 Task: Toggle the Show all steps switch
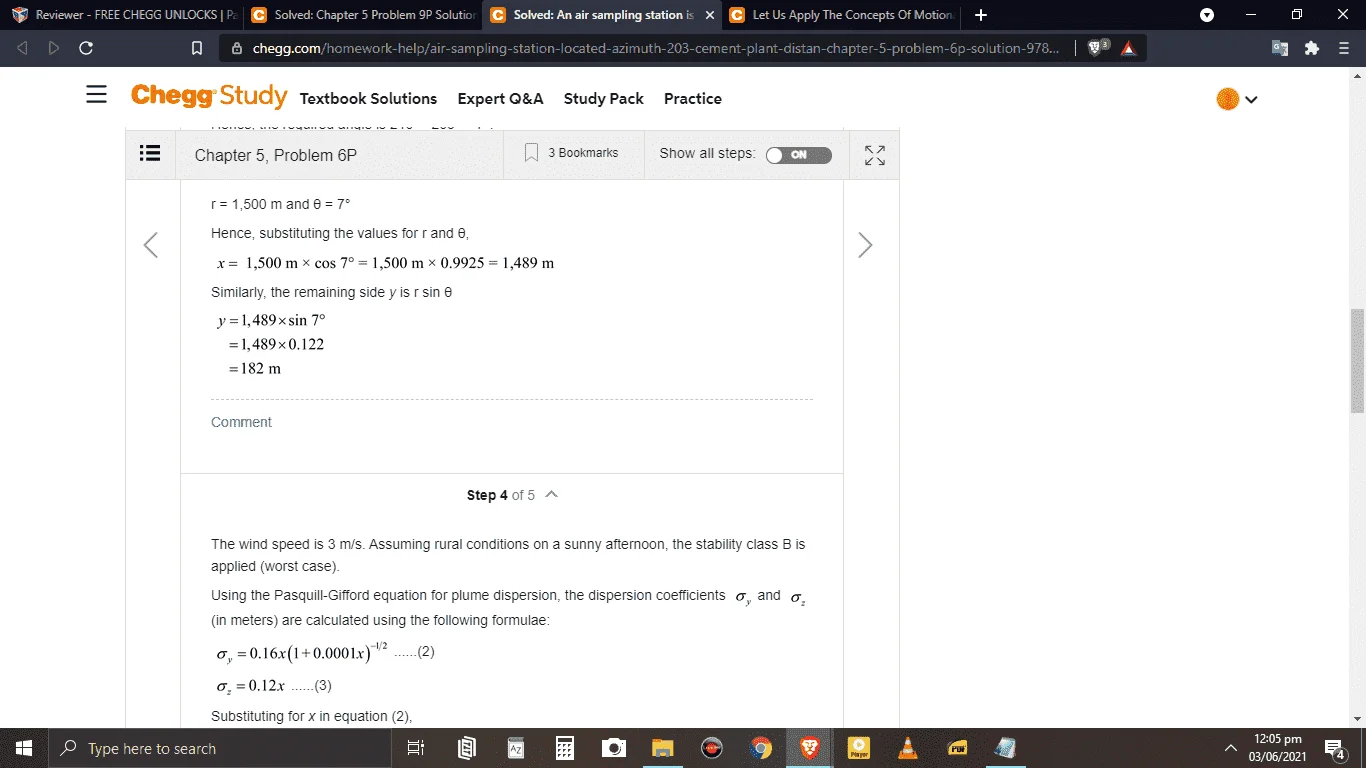(x=798, y=155)
